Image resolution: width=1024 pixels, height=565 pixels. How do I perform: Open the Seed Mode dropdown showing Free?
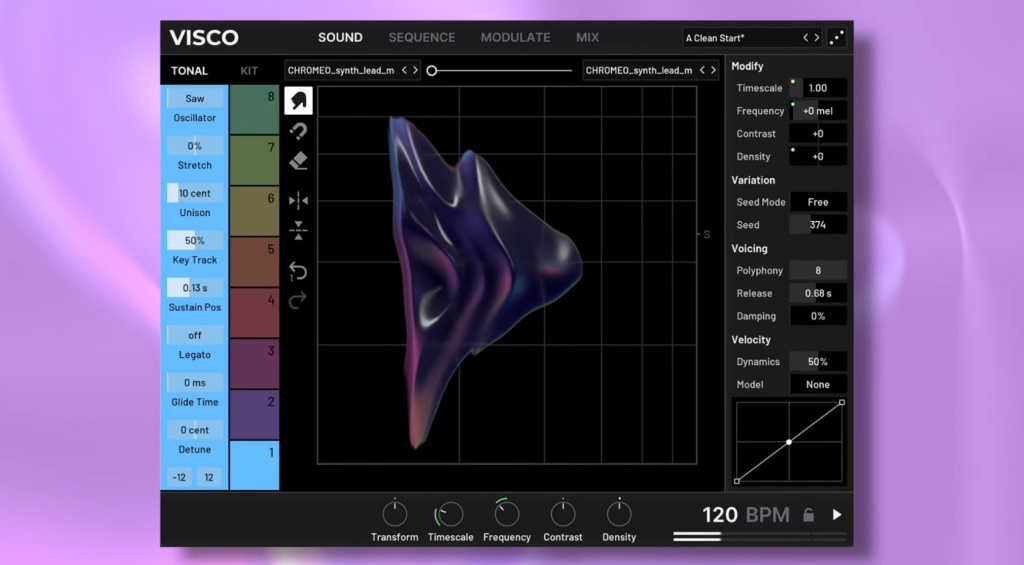[818, 202]
